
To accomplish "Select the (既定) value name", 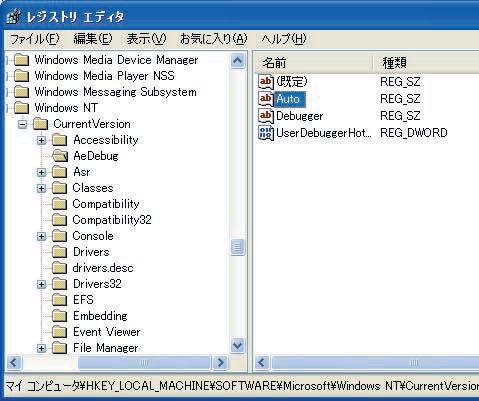I will click(292, 82).
